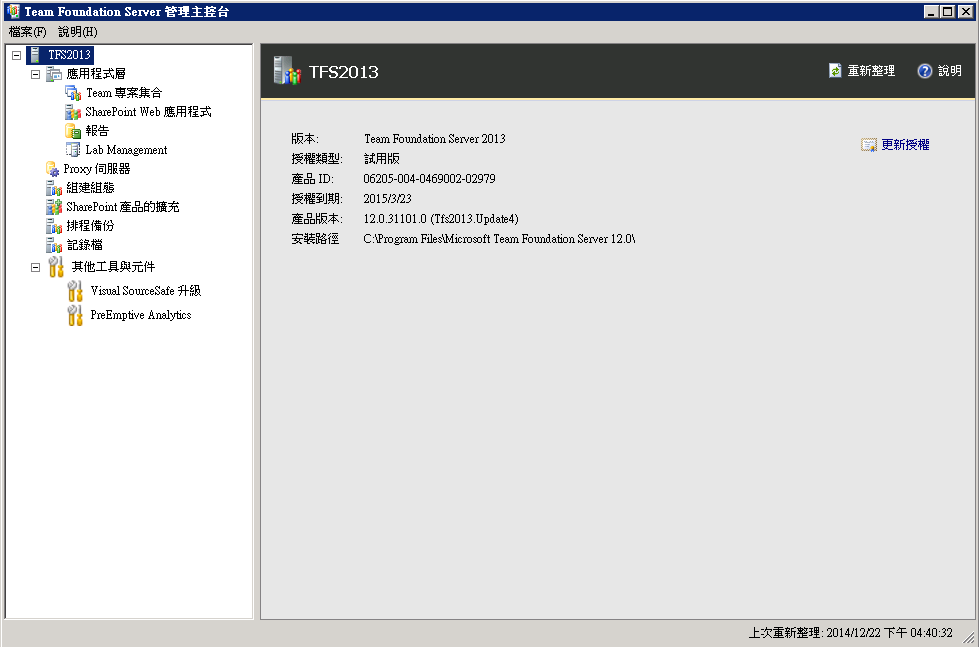
Task: Select PreEmptive Analytics node
Action: tap(141, 315)
